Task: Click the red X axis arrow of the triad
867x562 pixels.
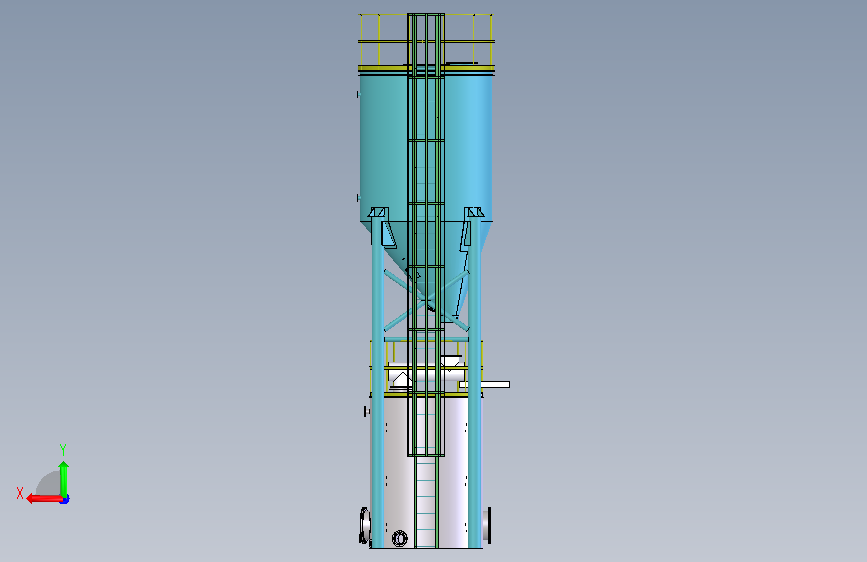Action: (x=44, y=499)
